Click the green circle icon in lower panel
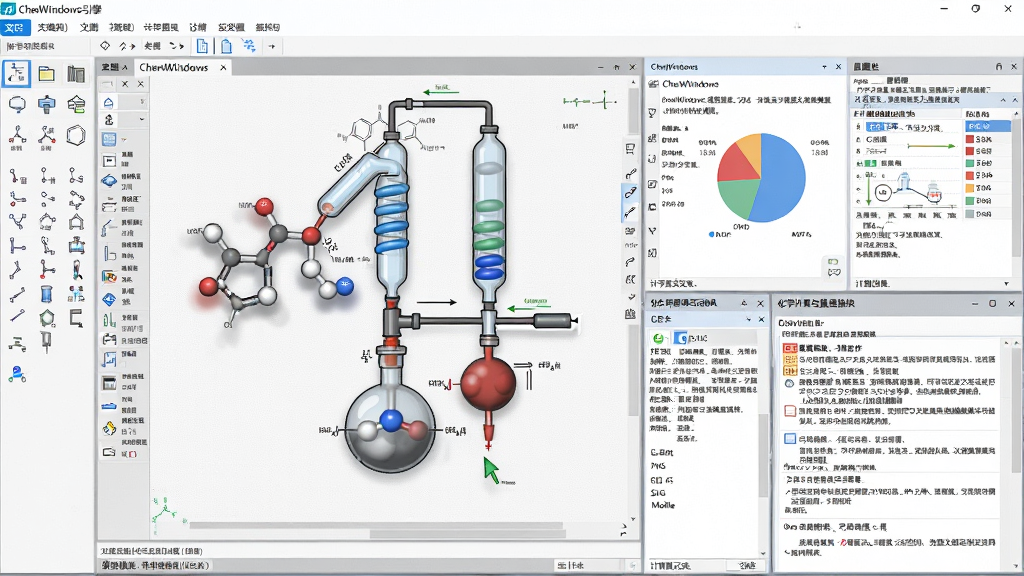Image resolution: width=1024 pixels, height=576 pixels. [659, 338]
